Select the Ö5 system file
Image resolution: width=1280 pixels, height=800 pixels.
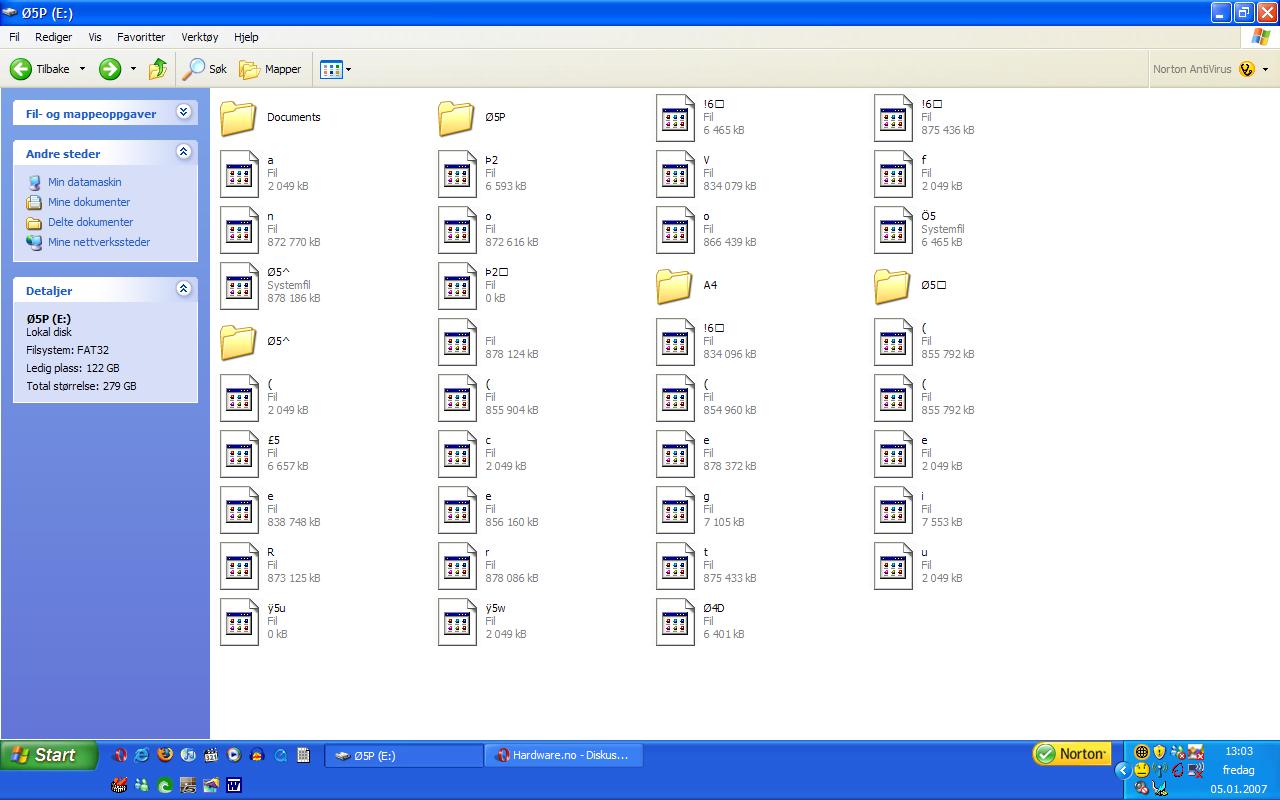919,229
